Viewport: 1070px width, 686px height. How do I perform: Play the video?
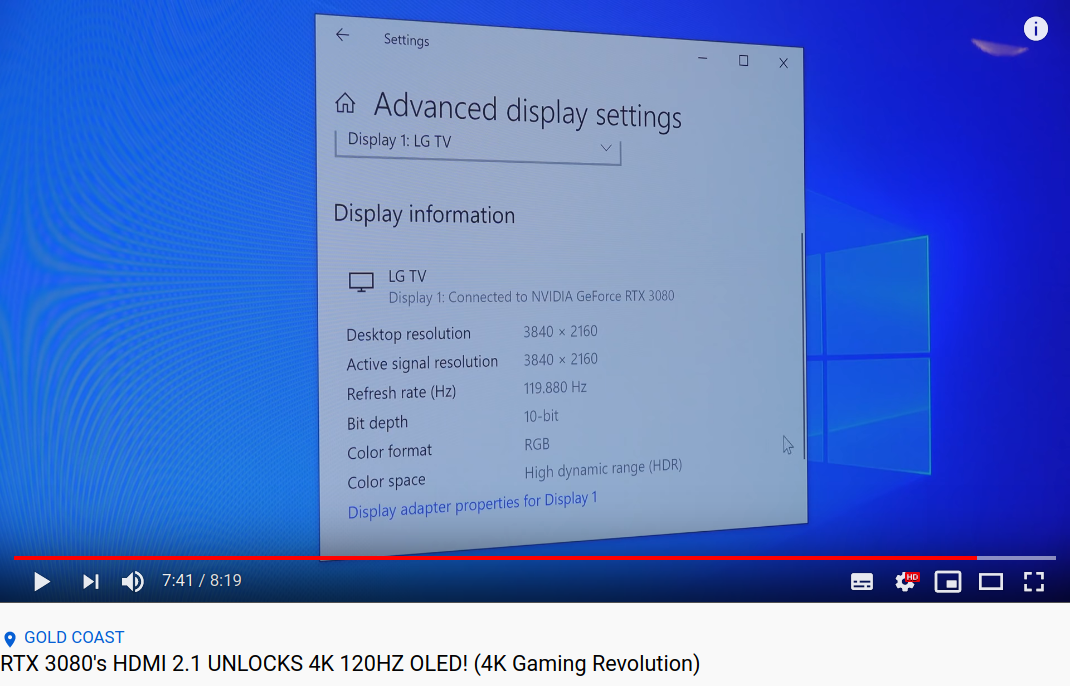[42, 582]
